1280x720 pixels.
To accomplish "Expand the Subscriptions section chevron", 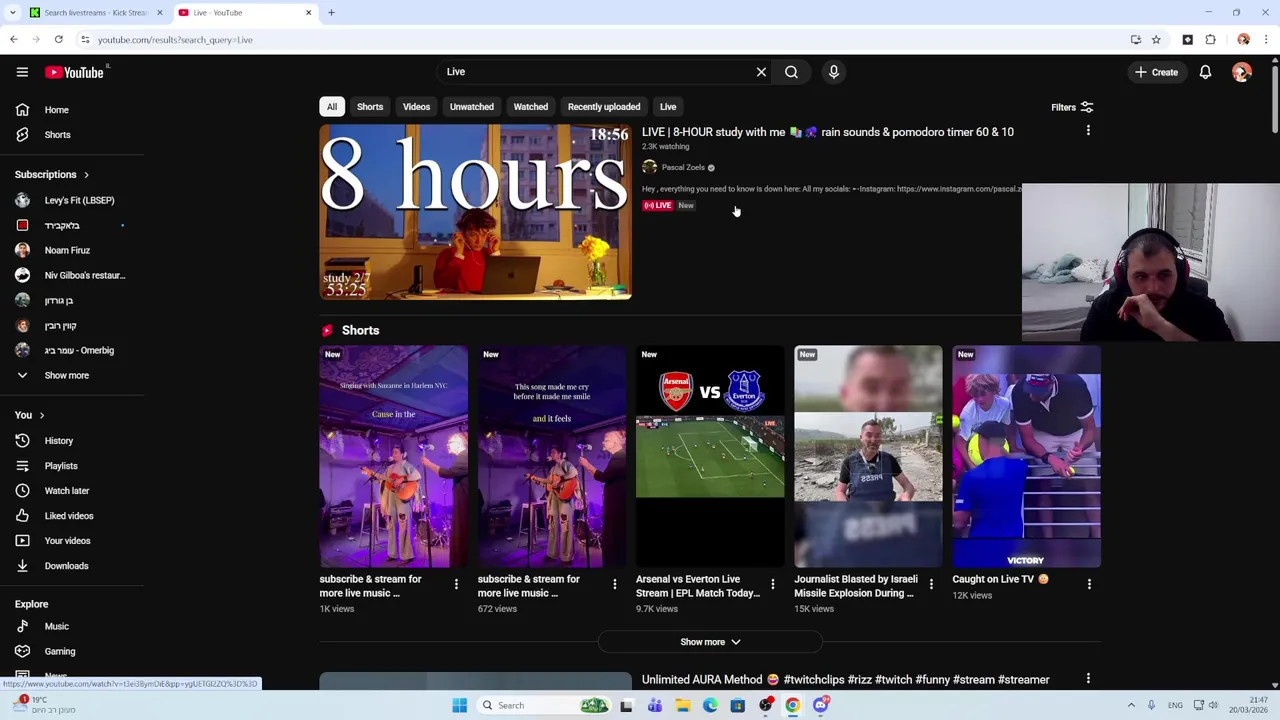I will tap(86, 175).
